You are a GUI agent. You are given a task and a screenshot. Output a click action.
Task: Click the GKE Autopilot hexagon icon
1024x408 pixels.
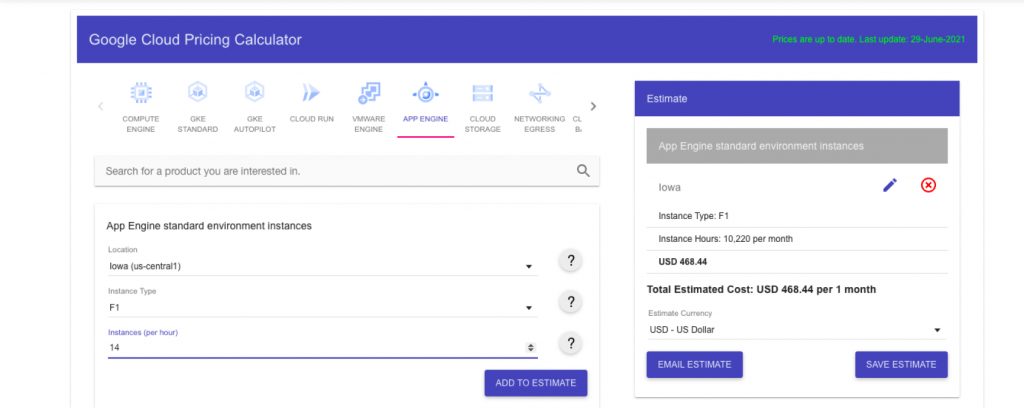pyautogui.click(x=255, y=92)
